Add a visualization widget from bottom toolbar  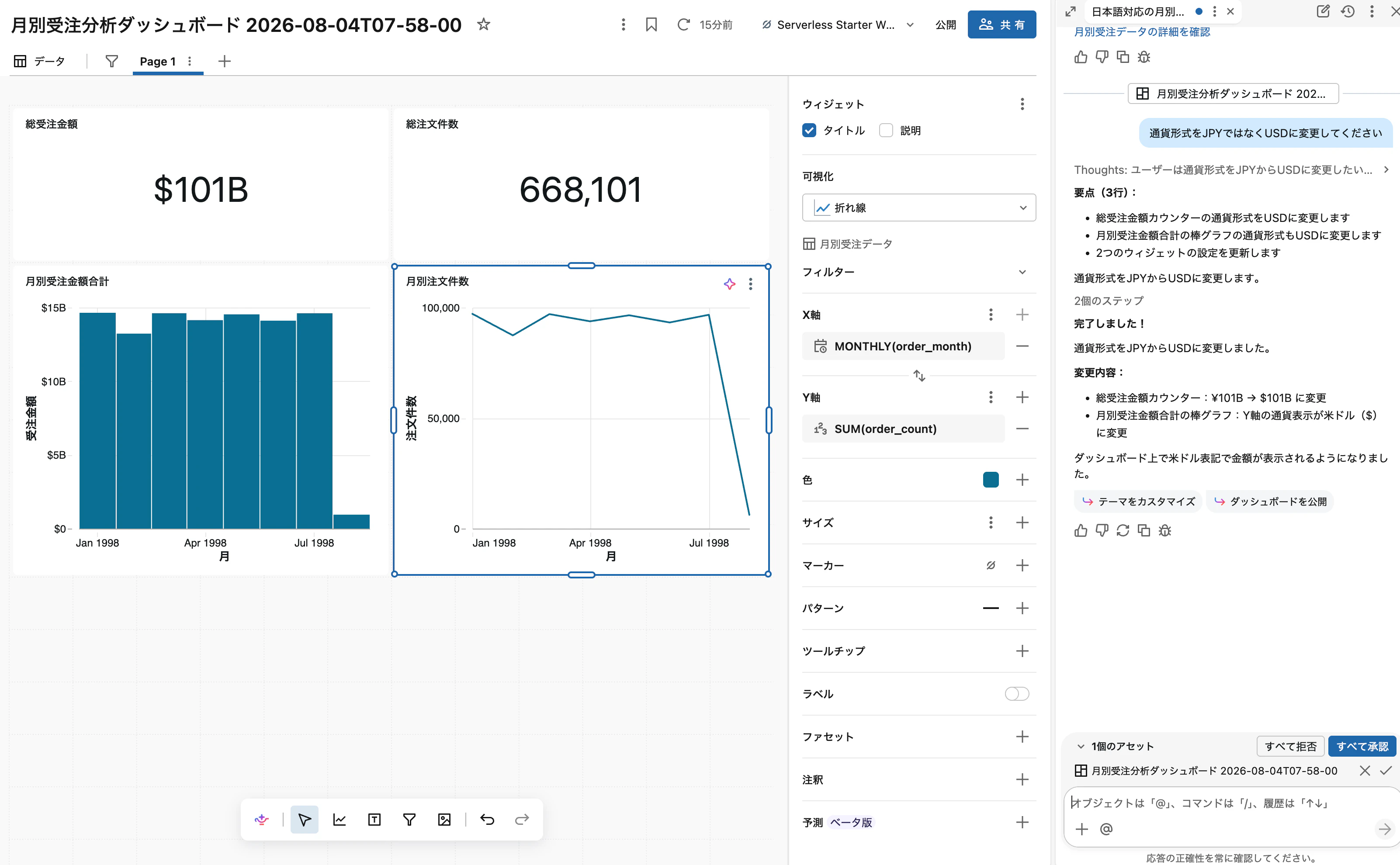point(339,819)
